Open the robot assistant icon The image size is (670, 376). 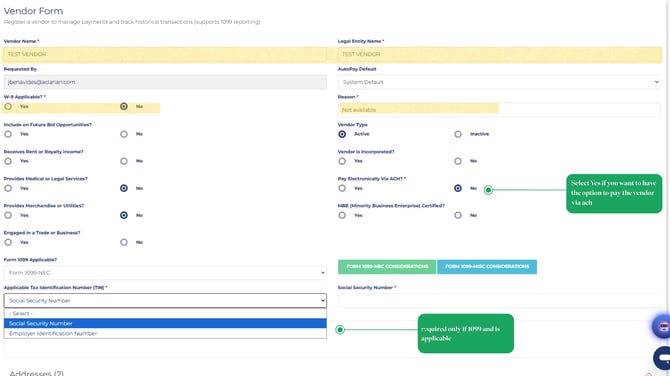[661, 327]
